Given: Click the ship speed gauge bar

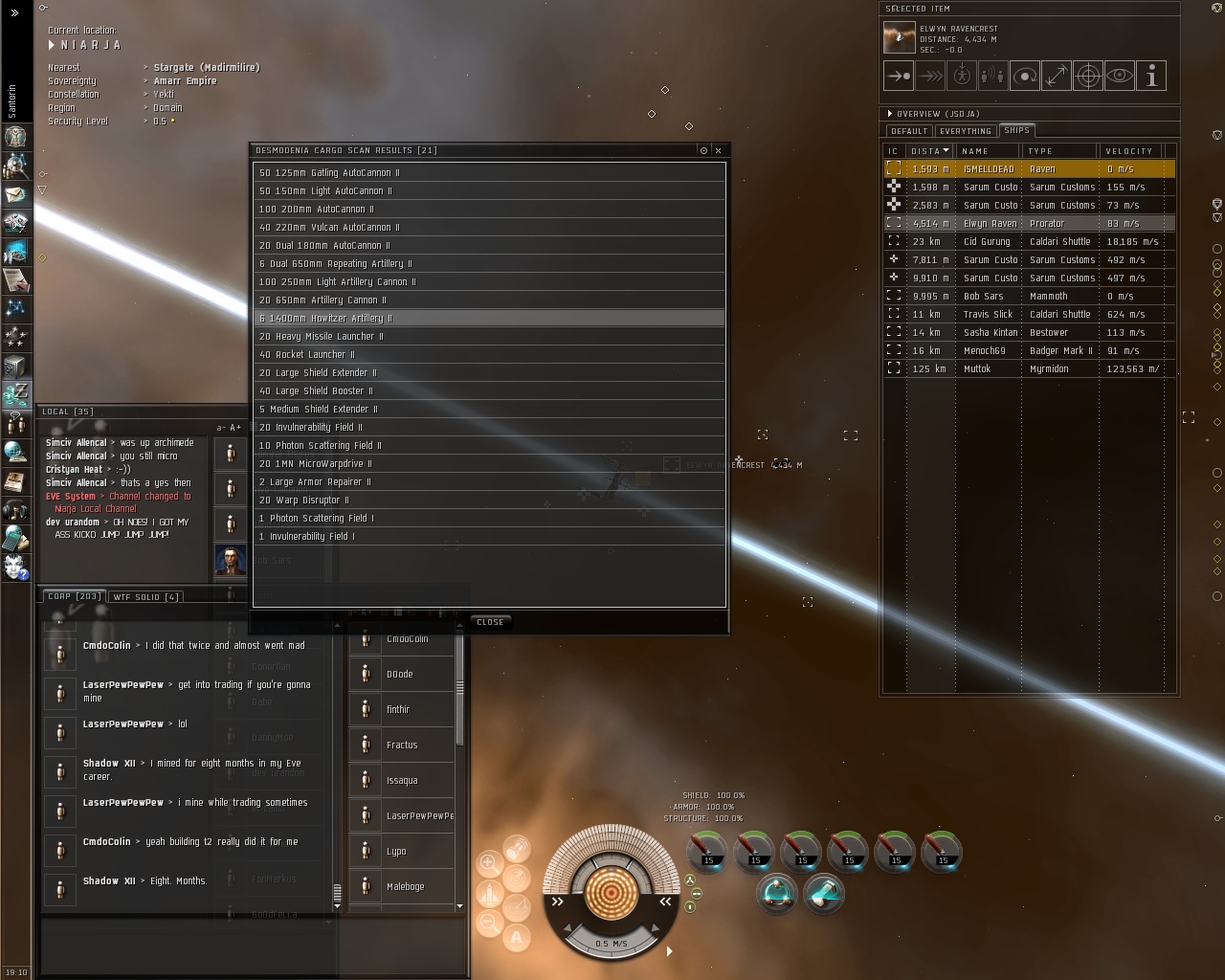Looking at the screenshot, I should 612,944.
